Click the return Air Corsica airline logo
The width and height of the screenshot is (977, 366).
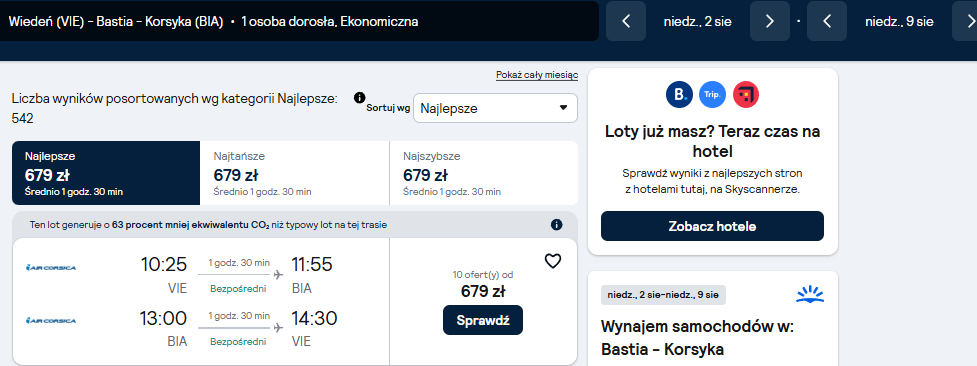pyautogui.click(x=51, y=321)
